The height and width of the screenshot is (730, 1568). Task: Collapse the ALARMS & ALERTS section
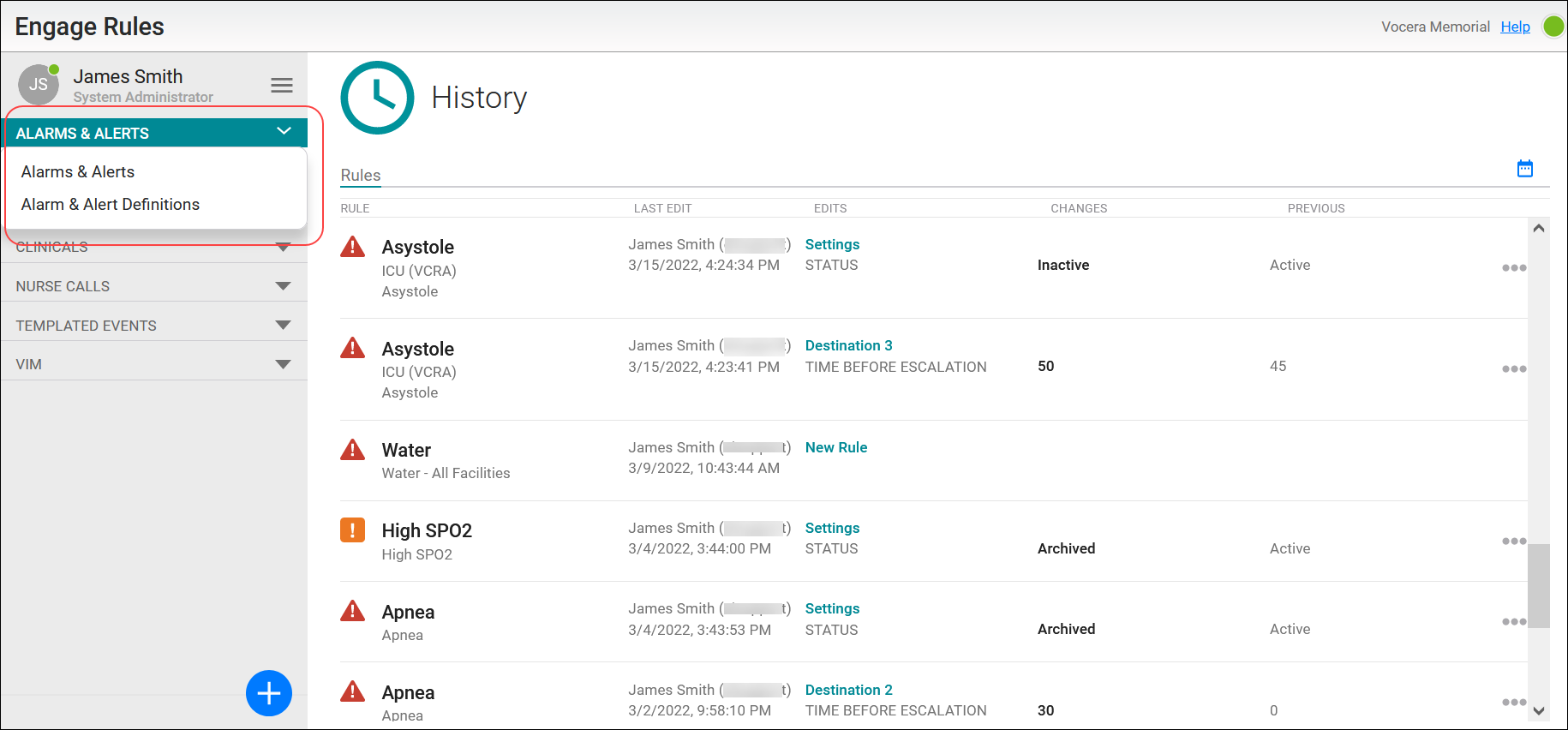point(284,132)
